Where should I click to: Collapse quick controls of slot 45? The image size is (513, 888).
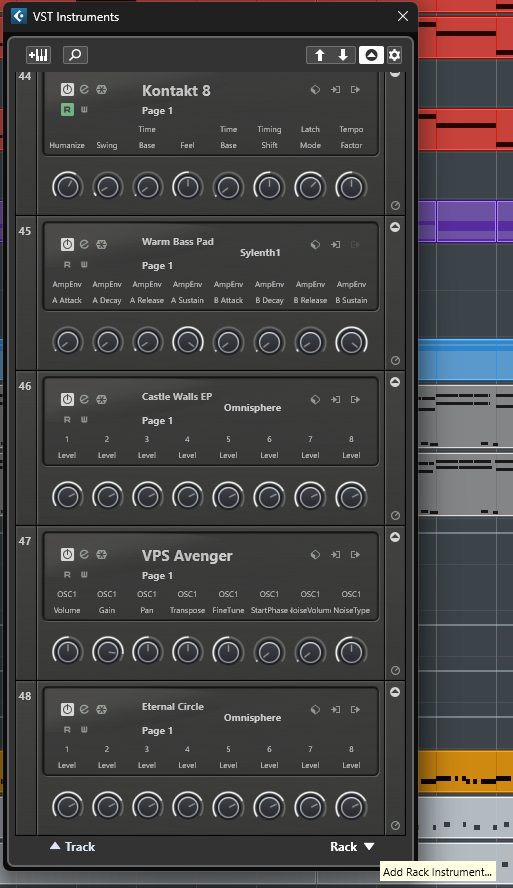coord(395,227)
